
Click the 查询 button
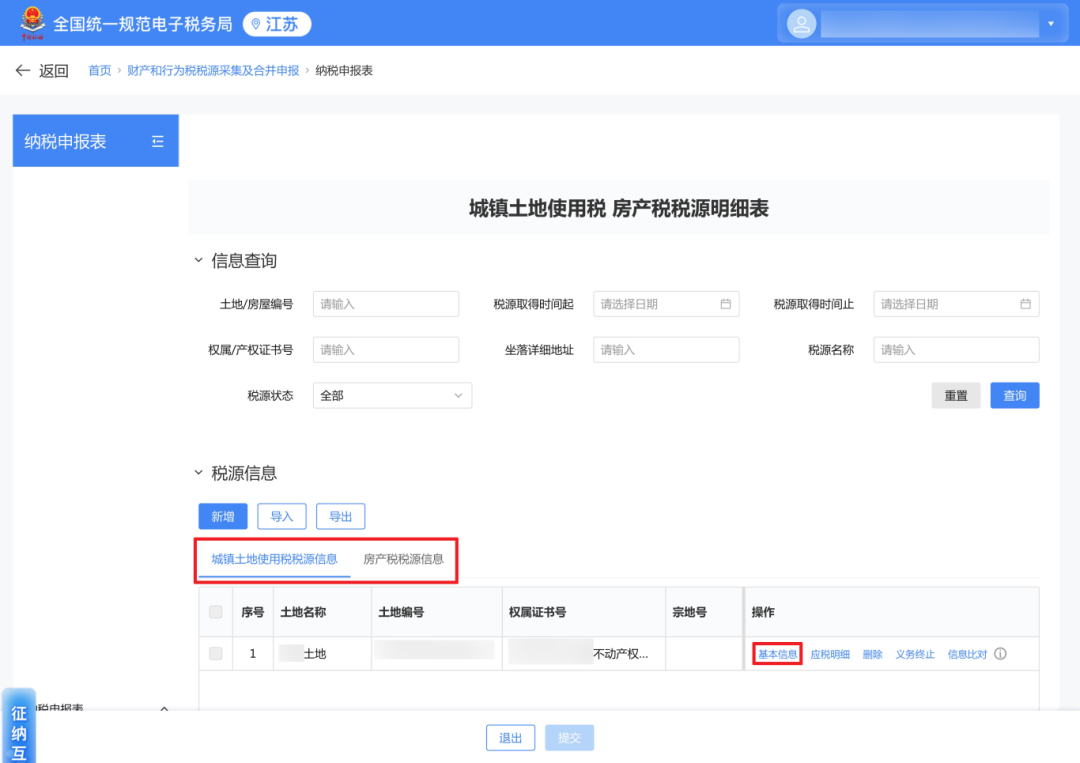coord(1015,395)
